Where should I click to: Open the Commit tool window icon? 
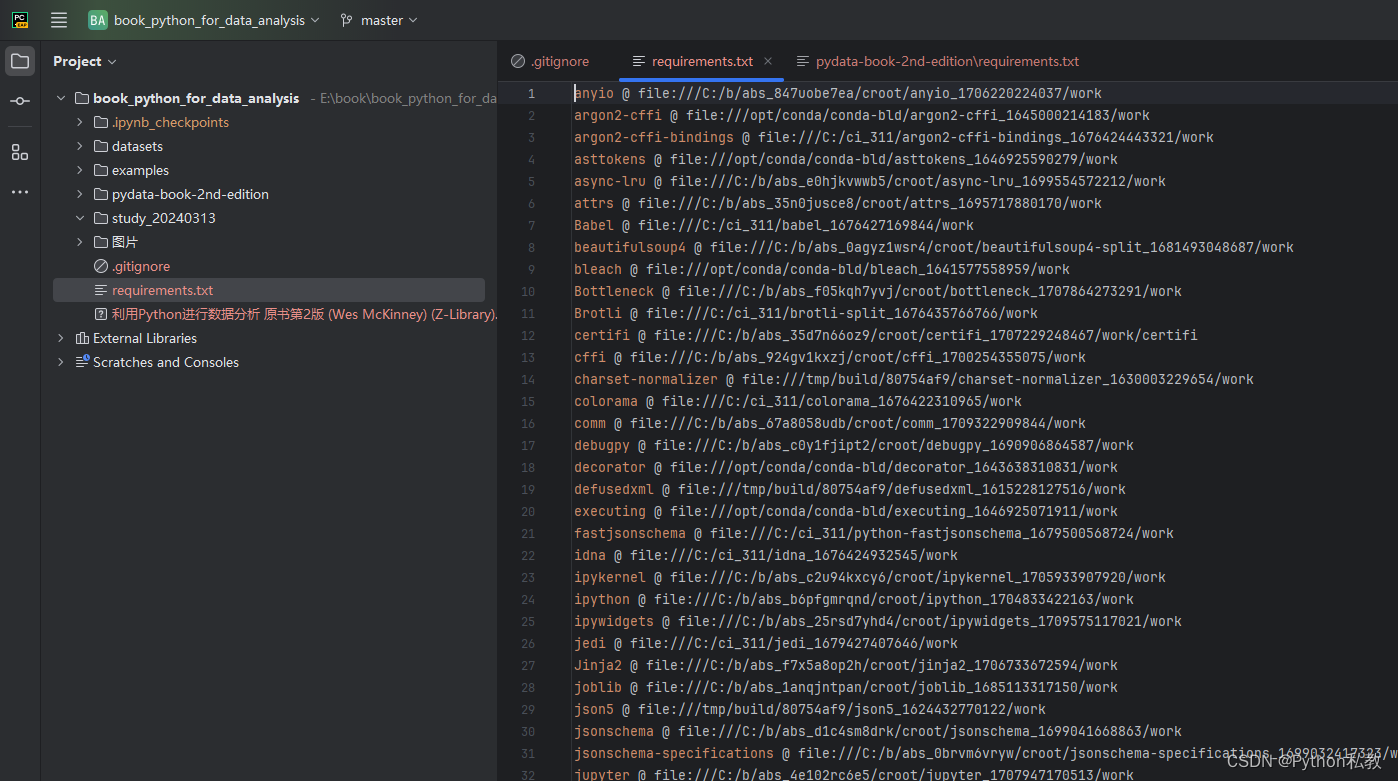point(19,102)
